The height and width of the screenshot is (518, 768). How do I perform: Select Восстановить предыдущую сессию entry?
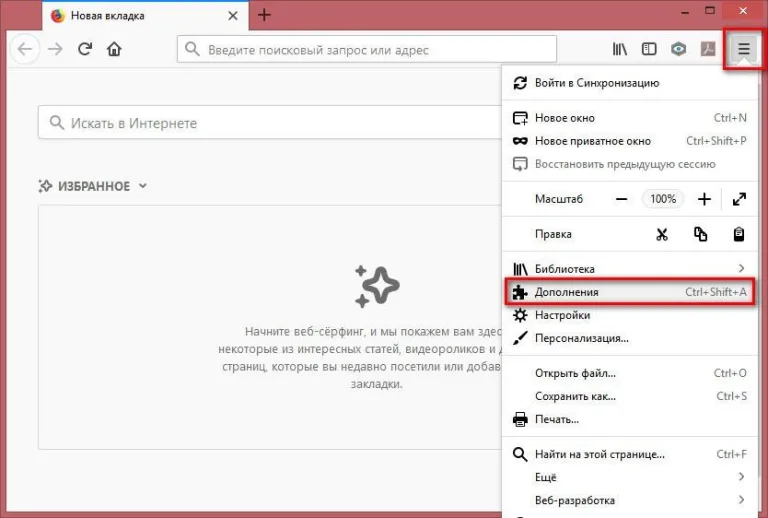coord(630,164)
